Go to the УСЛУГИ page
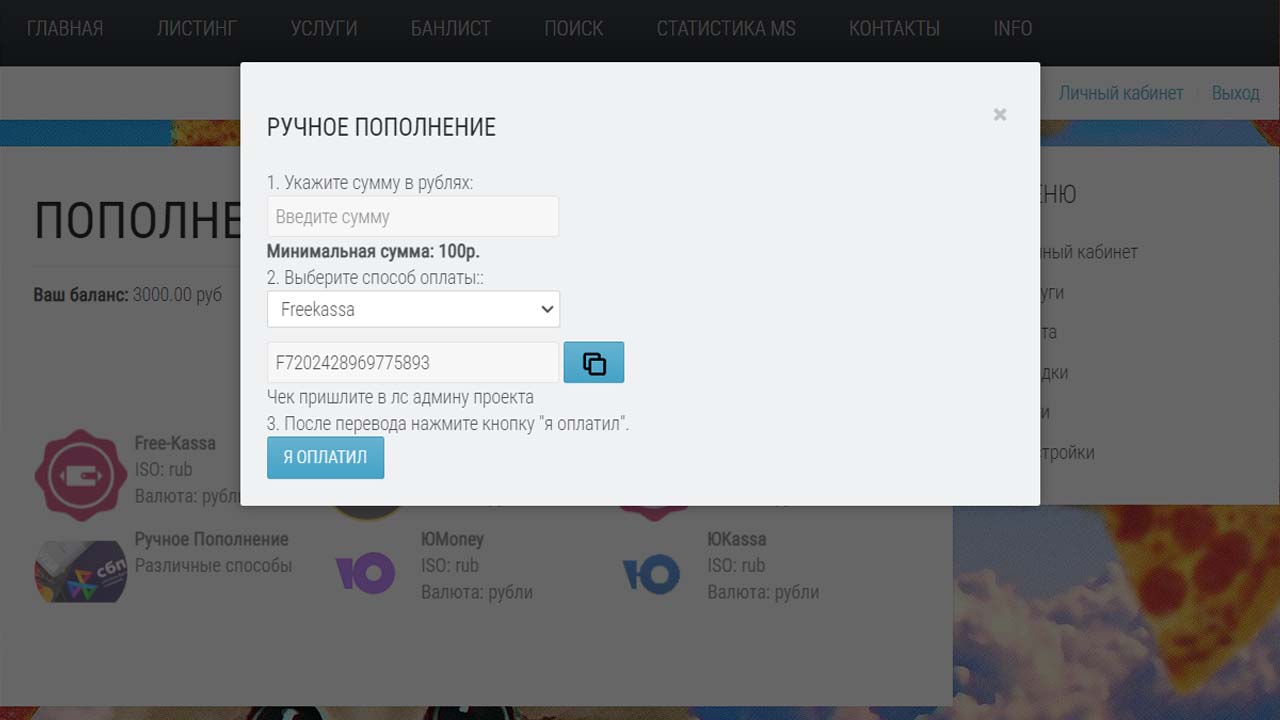Image resolution: width=1280 pixels, height=720 pixels. pyautogui.click(x=324, y=29)
